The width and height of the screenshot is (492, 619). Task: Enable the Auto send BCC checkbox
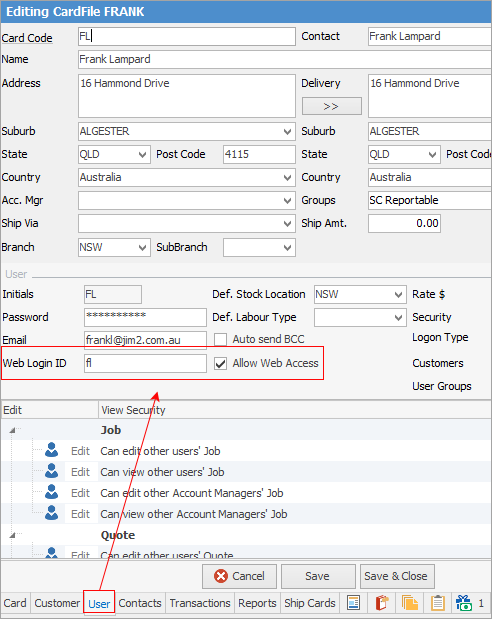pos(220,340)
